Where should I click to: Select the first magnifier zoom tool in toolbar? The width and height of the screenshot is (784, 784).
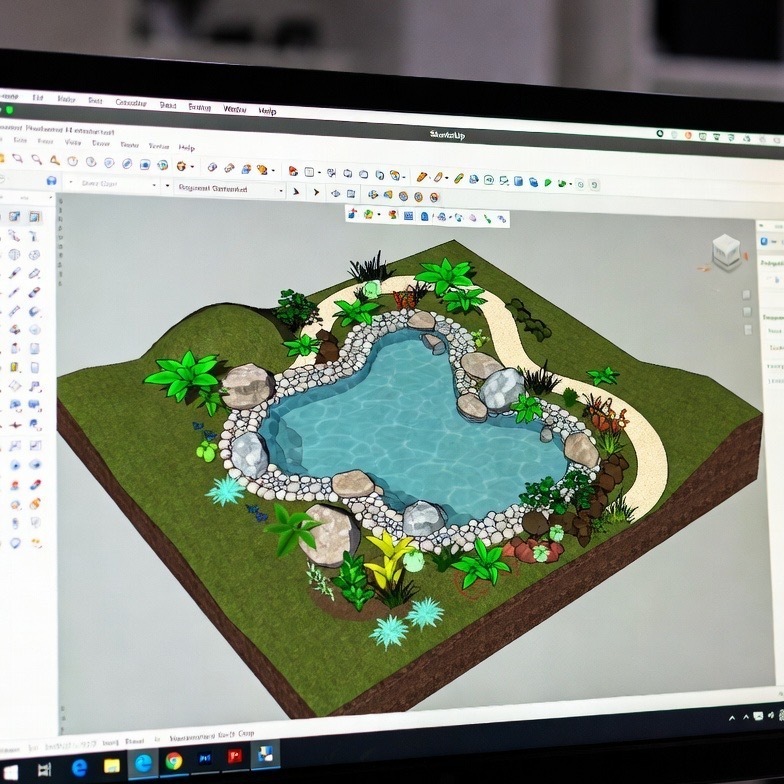click(18, 159)
